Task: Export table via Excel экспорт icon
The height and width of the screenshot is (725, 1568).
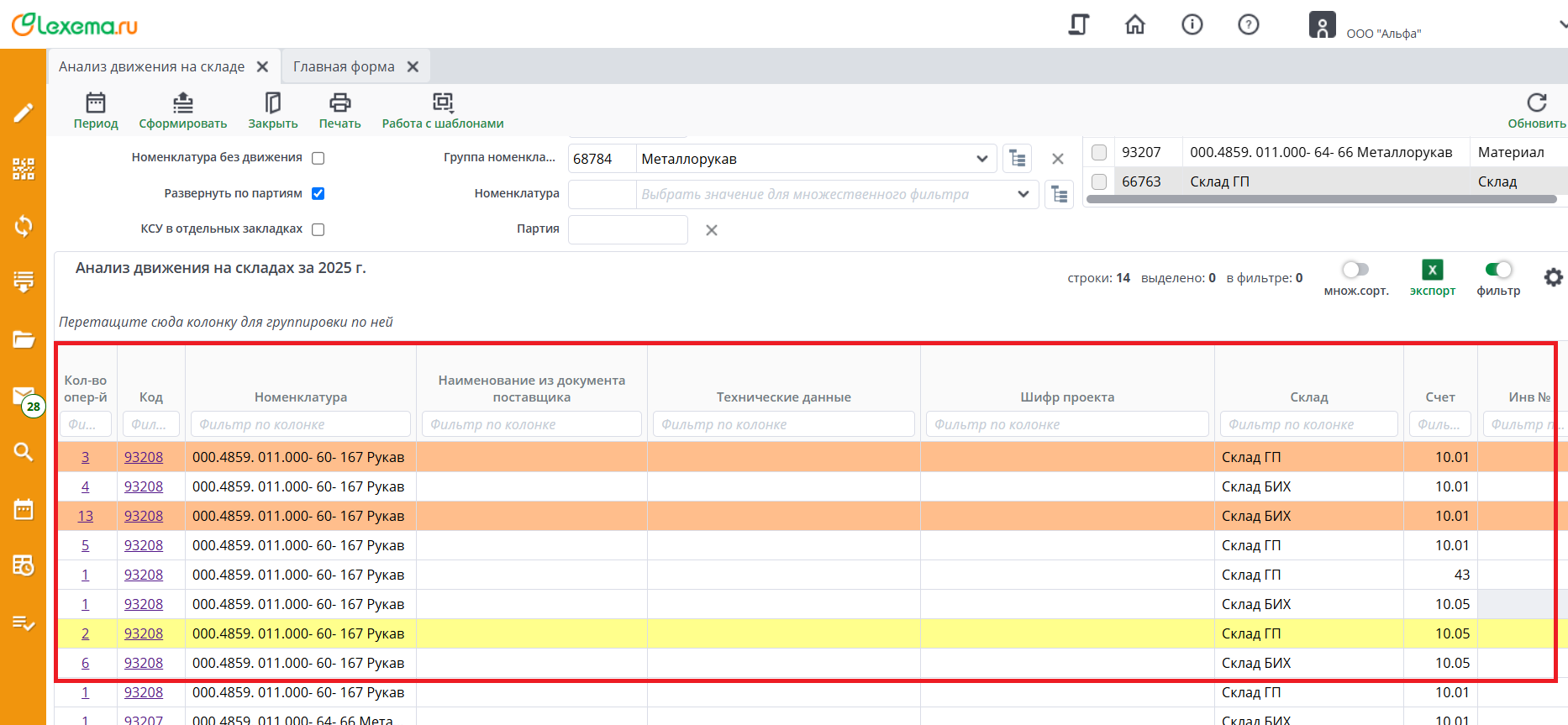Action: 1432,271
